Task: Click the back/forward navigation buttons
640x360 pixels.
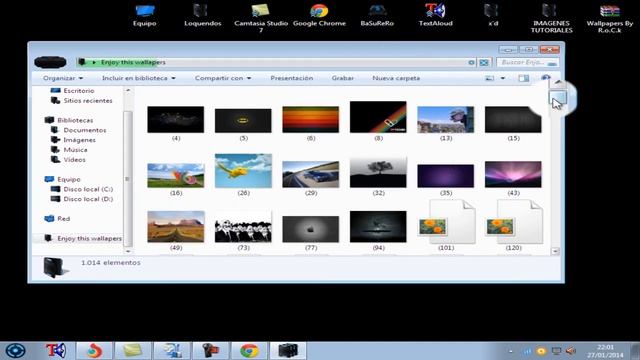Action: coord(50,62)
